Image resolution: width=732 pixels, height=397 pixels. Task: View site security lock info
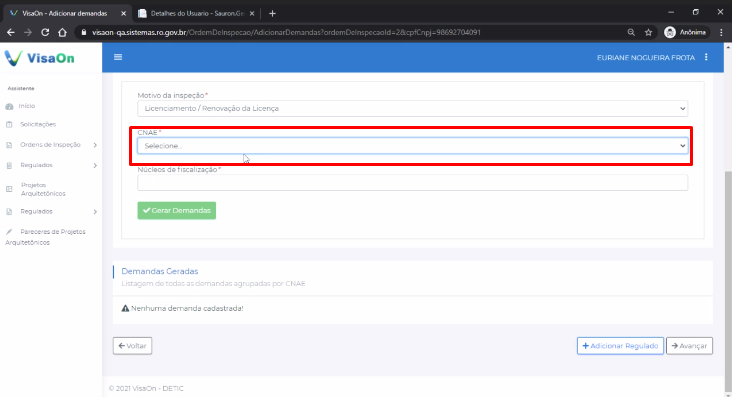point(84,32)
